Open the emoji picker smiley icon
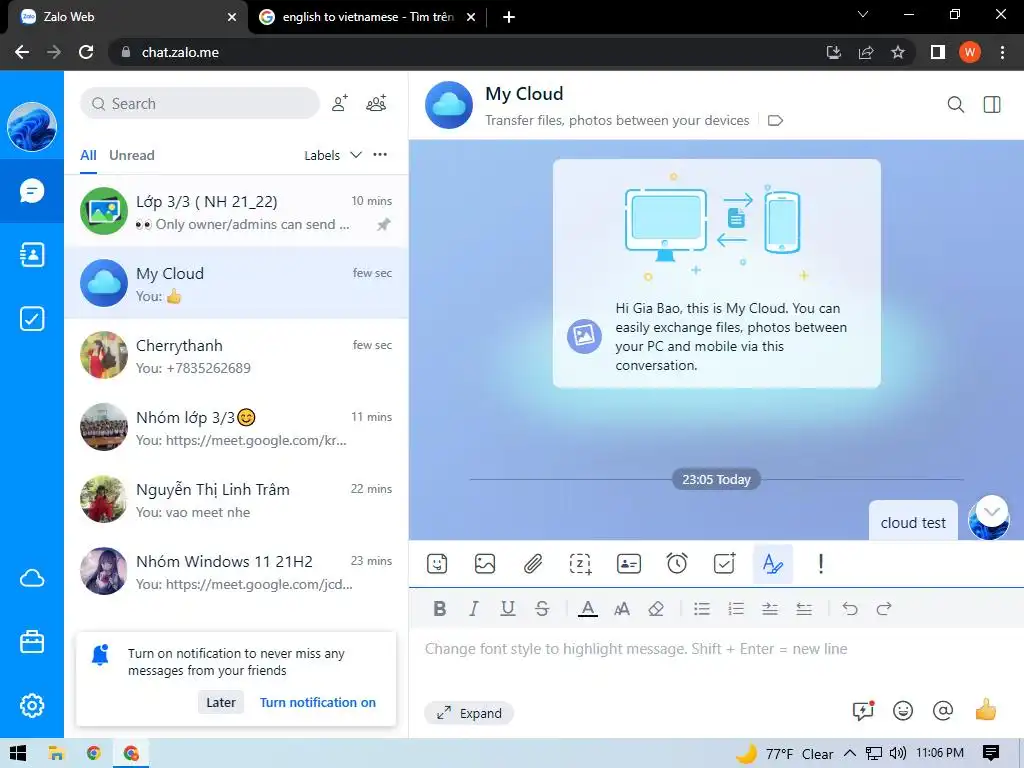The image size is (1024, 768). [903, 710]
